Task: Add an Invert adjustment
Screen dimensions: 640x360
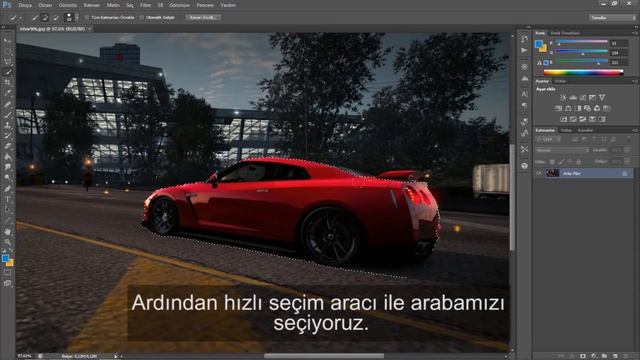Action: (x=564, y=119)
